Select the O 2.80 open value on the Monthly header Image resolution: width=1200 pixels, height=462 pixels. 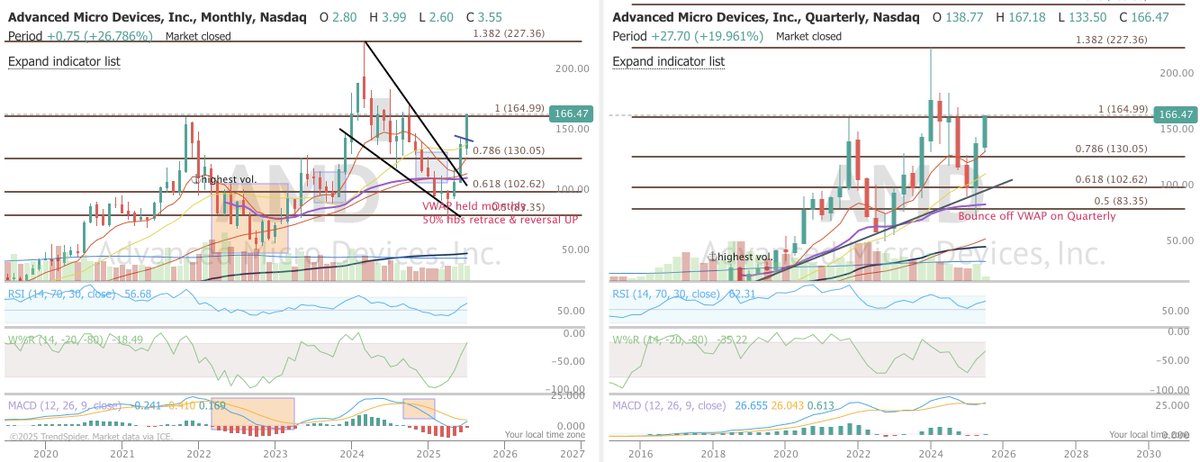point(339,17)
